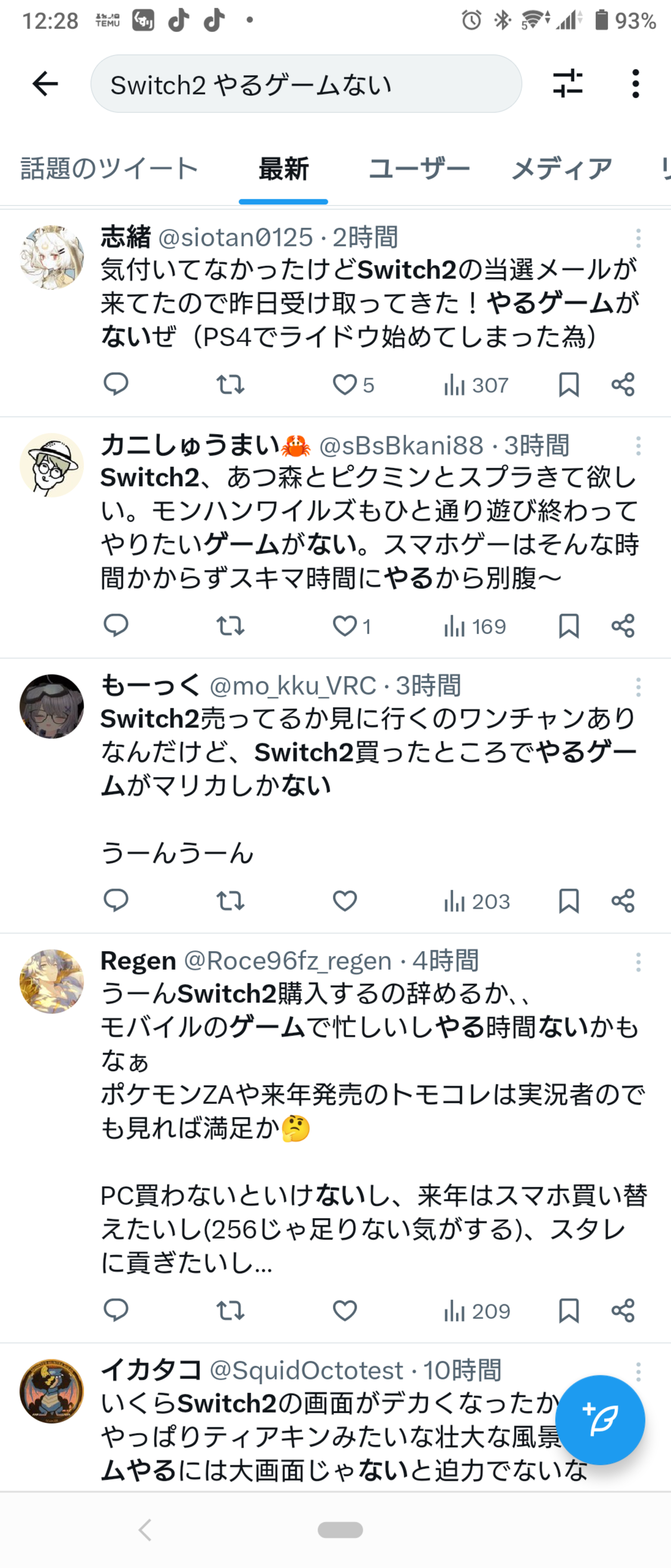
Task: Compose a new tweet with floating button
Action: (x=600, y=1420)
